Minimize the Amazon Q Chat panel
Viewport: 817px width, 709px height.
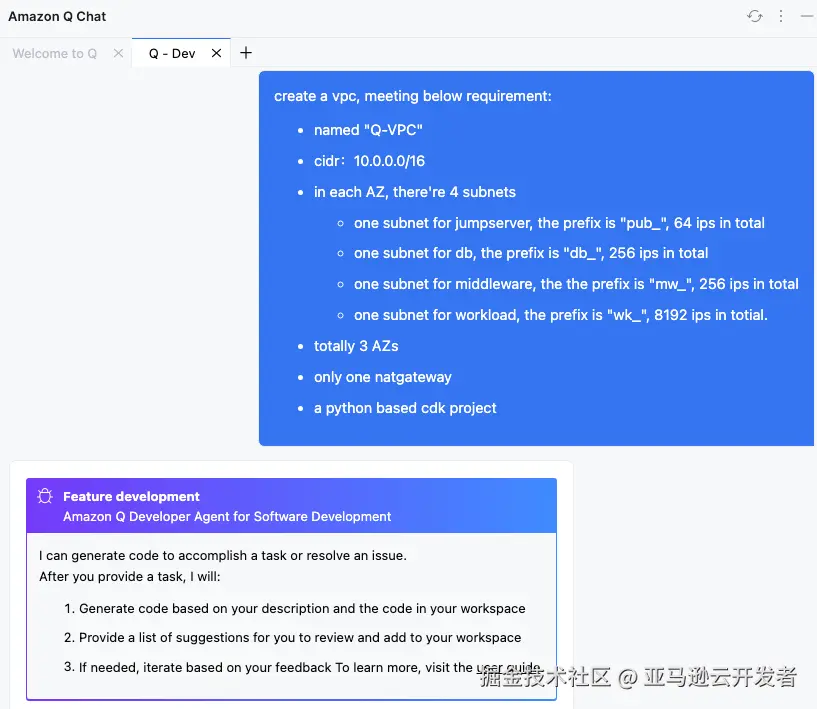pyautogui.click(x=807, y=16)
